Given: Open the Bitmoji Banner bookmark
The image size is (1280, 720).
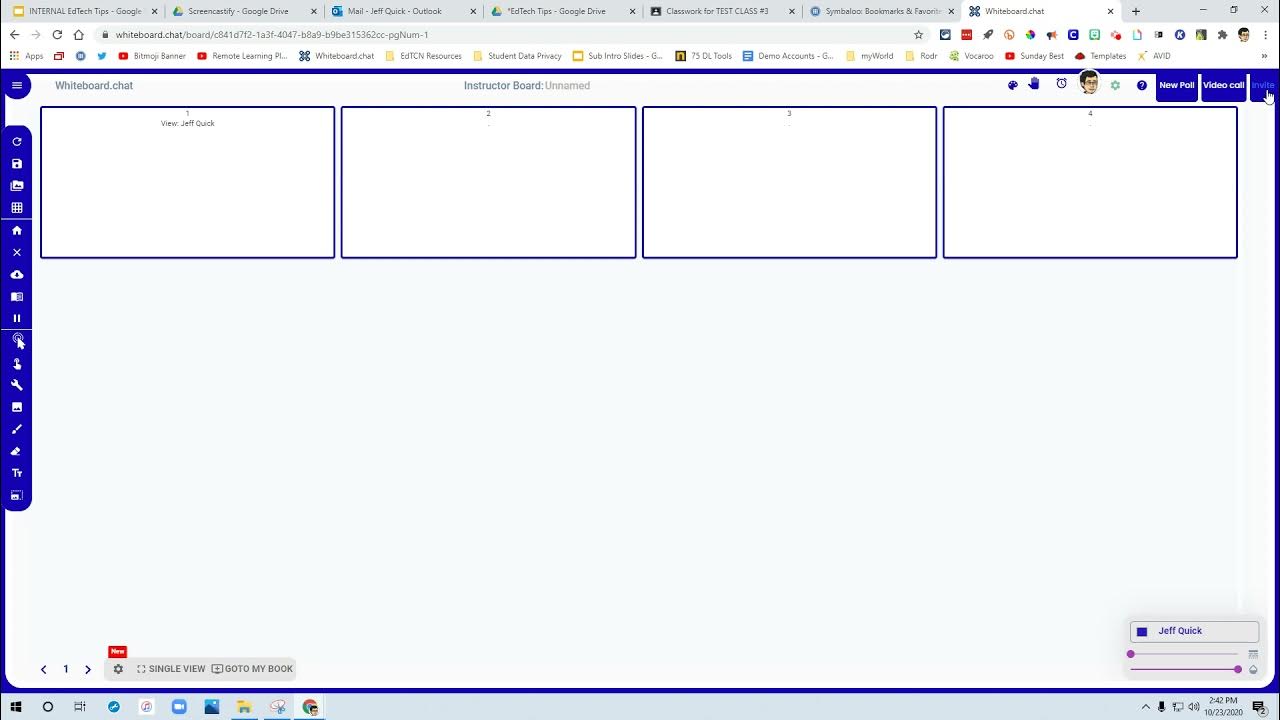Looking at the screenshot, I should (x=152, y=56).
